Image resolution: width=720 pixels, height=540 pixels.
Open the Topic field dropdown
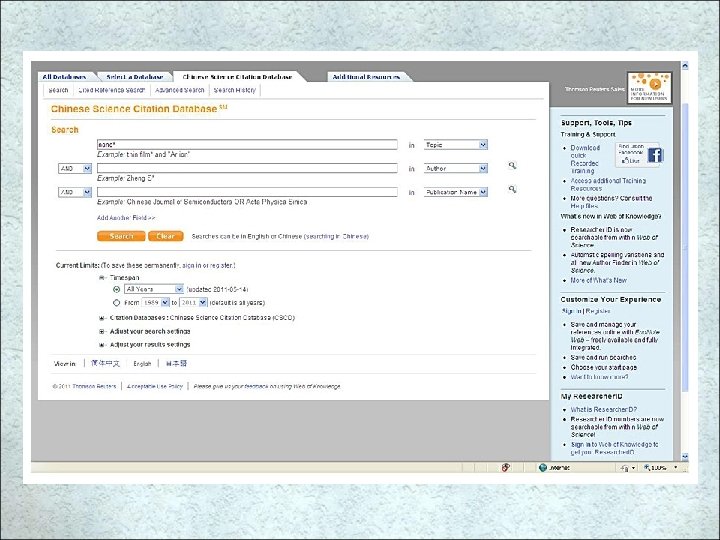456,145
